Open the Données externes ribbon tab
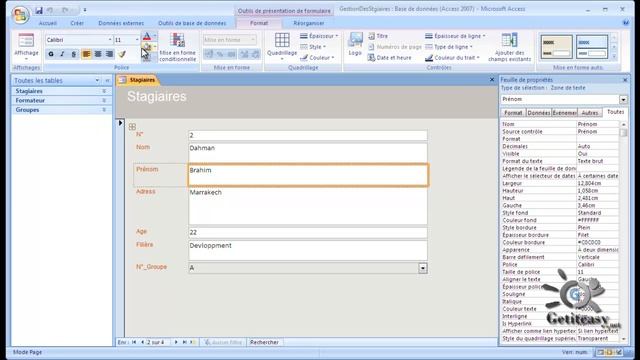640x360 pixels. click(121, 23)
